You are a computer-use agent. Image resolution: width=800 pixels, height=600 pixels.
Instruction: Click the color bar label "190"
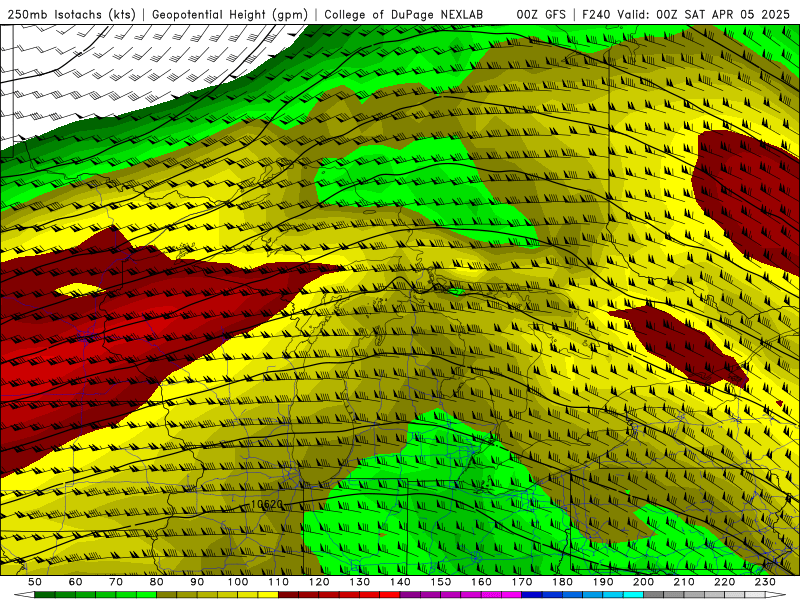603,582
